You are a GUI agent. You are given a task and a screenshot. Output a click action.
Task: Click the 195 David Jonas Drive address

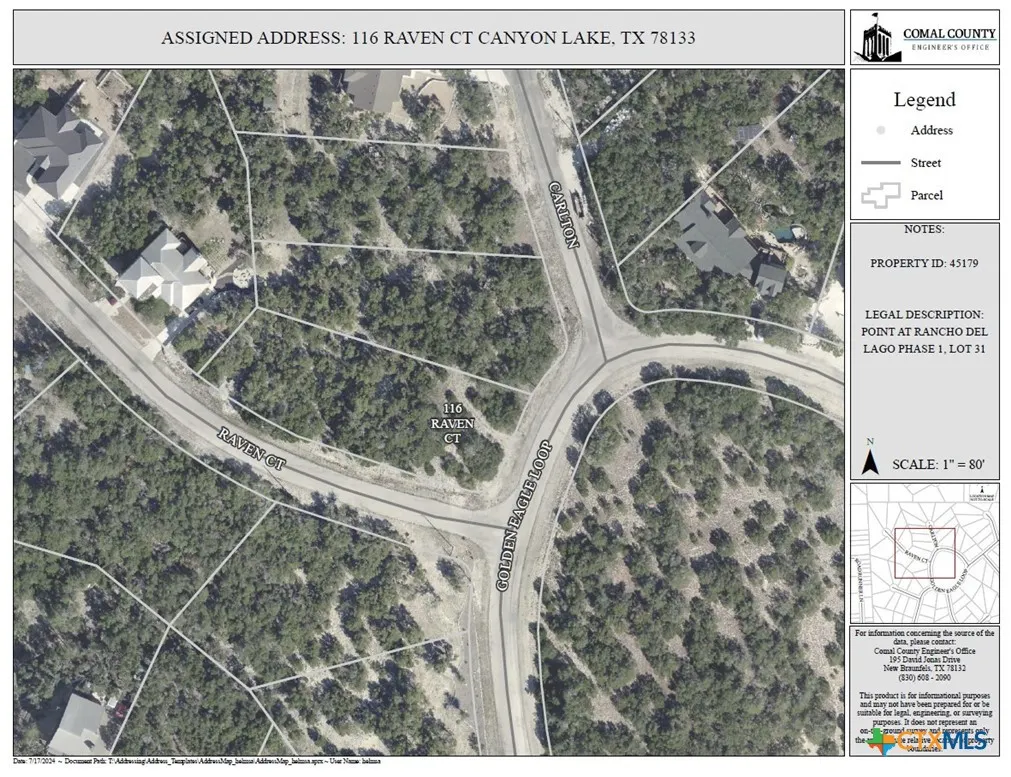tap(925, 660)
